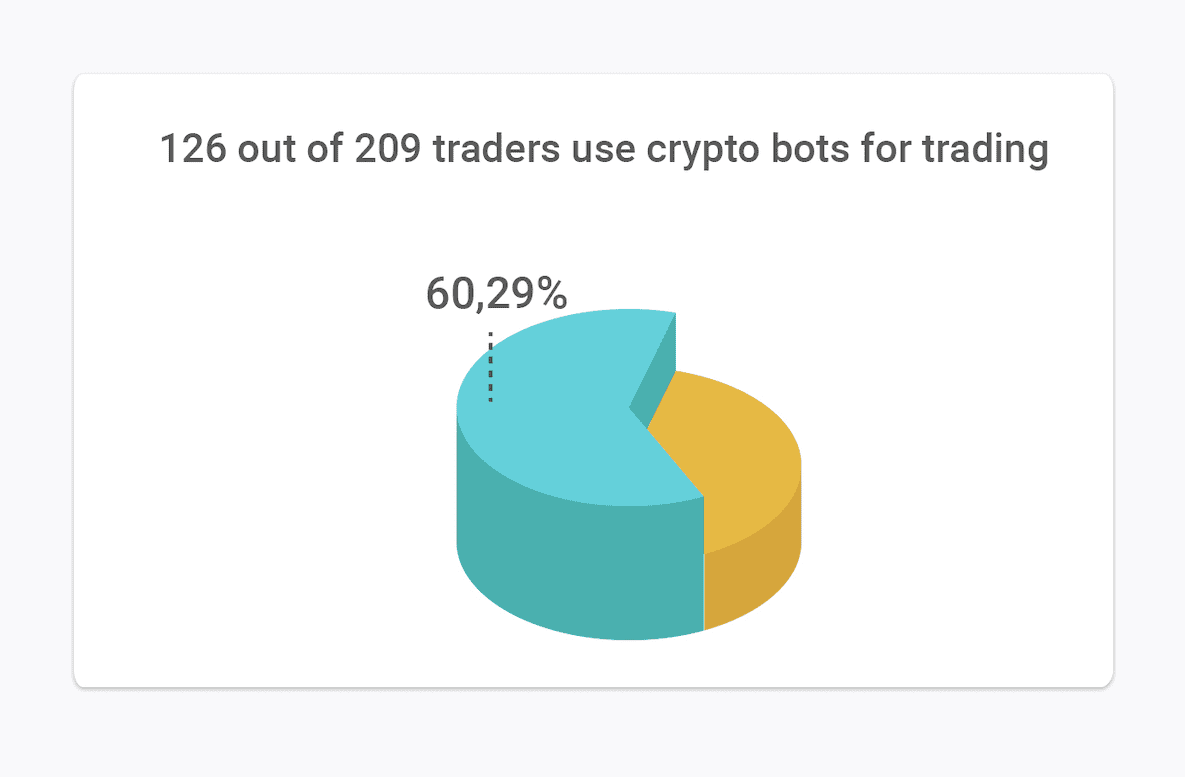Screen dimensions: 1185x777
Task: Click the word "crypto" in the title
Action: [703, 150]
